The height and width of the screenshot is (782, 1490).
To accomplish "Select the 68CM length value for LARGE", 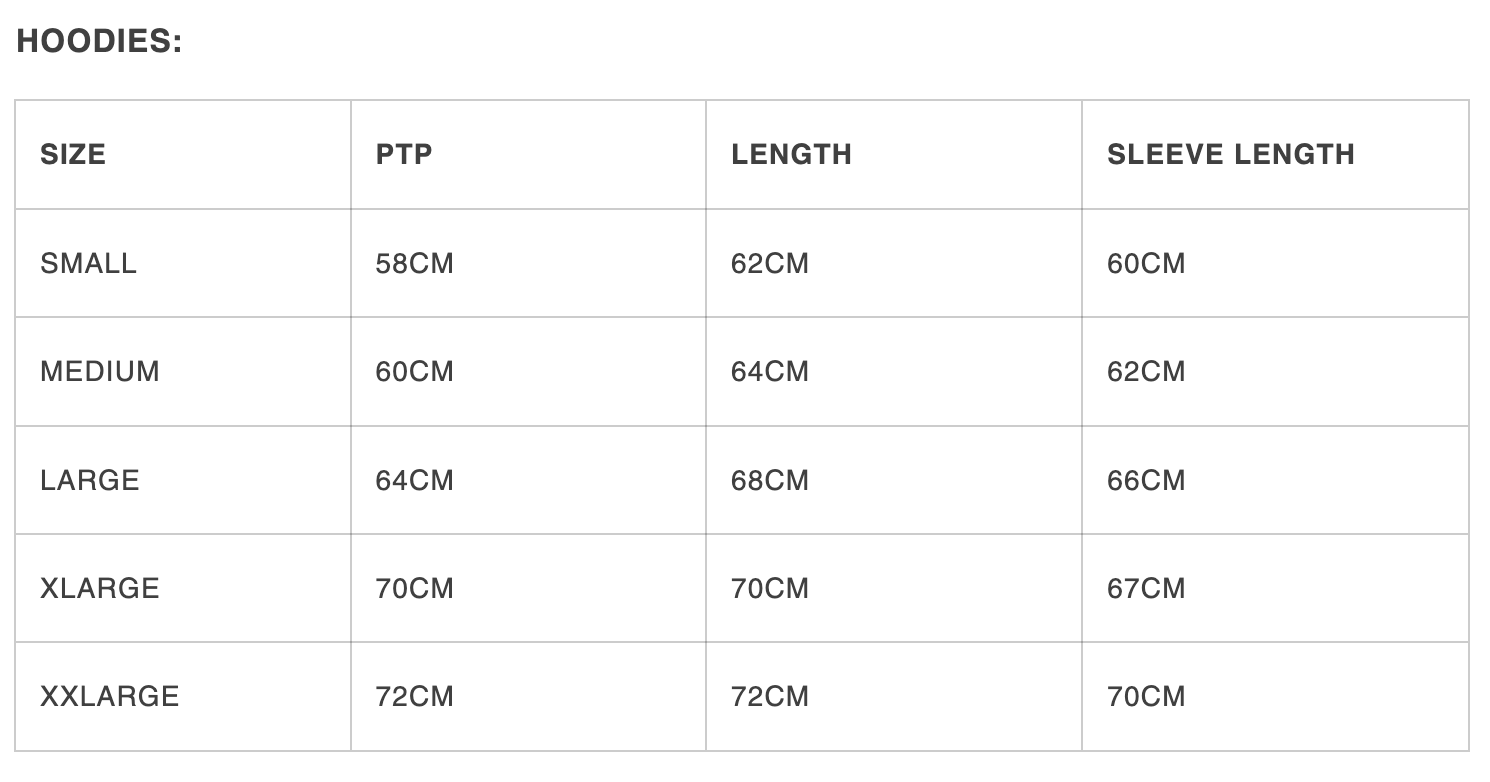I will point(770,480).
